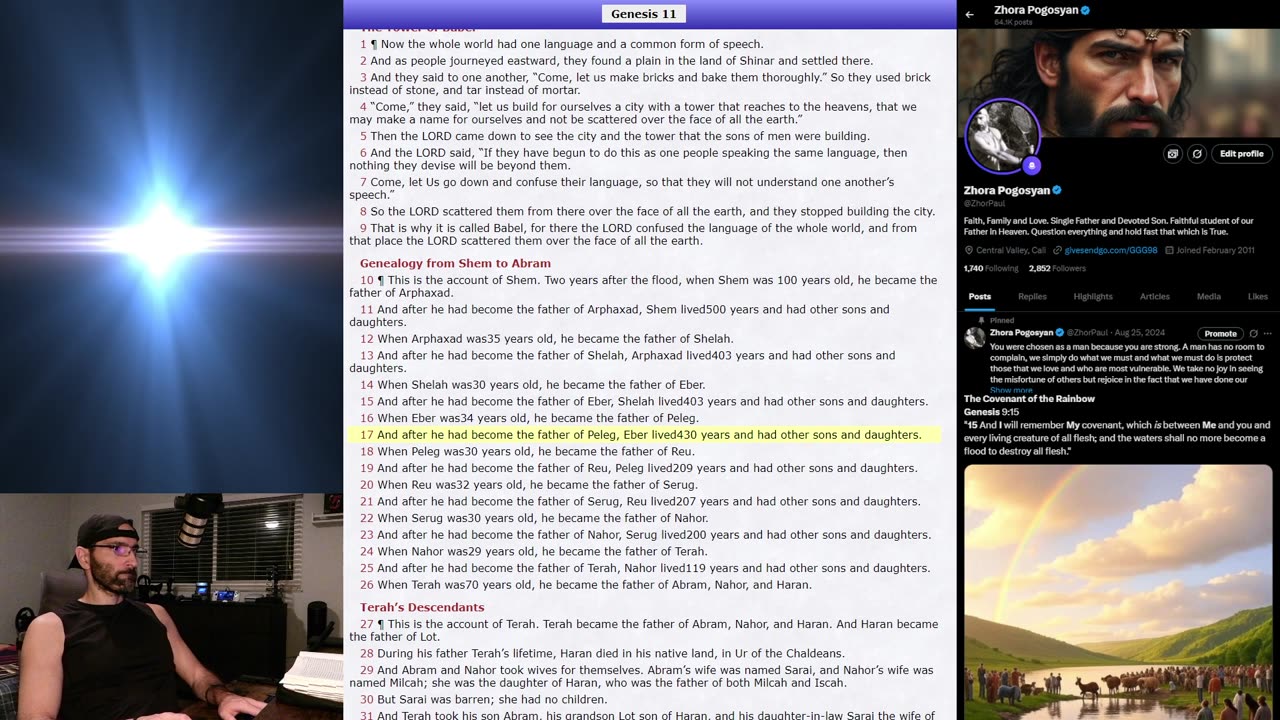1280x720 pixels.
Task: Click the verified badge next to the profile name
Action: coord(1057,190)
